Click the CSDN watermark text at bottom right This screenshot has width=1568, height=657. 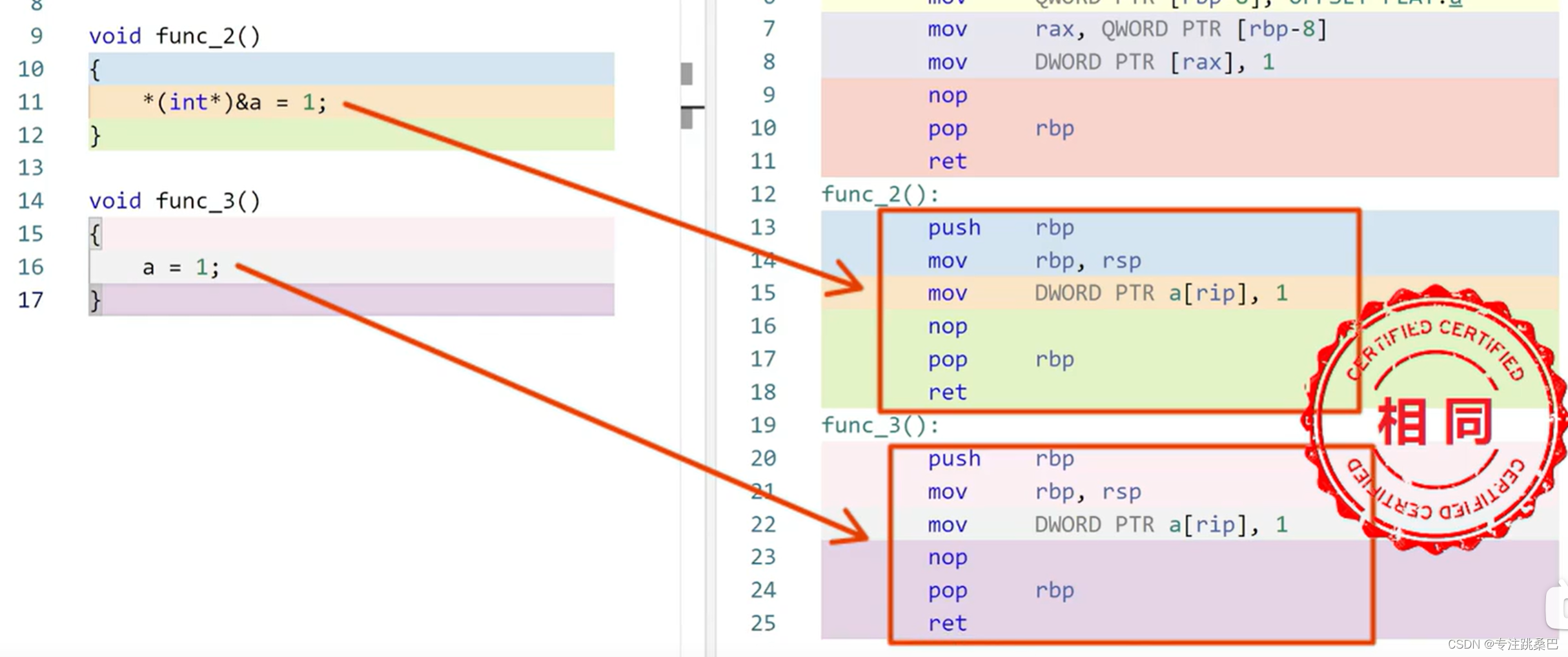[x=1502, y=644]
